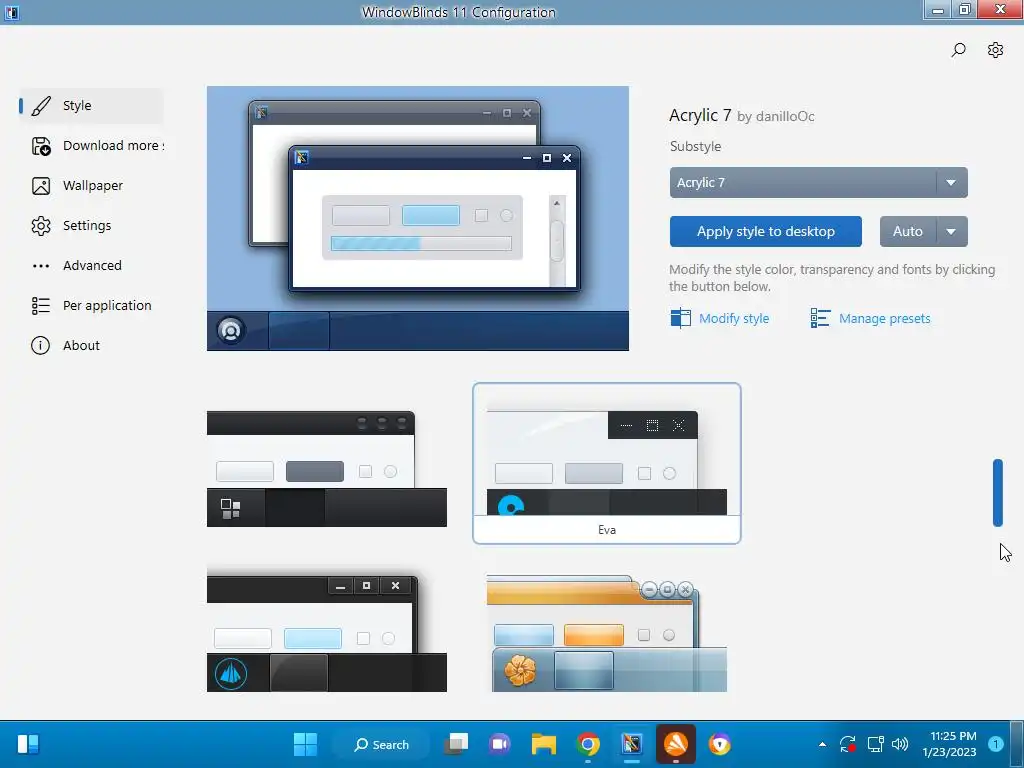Click the Download more icon in sidebar
Image resolution: width=1024 pixels, height=768 pixels.
[41, 146]
